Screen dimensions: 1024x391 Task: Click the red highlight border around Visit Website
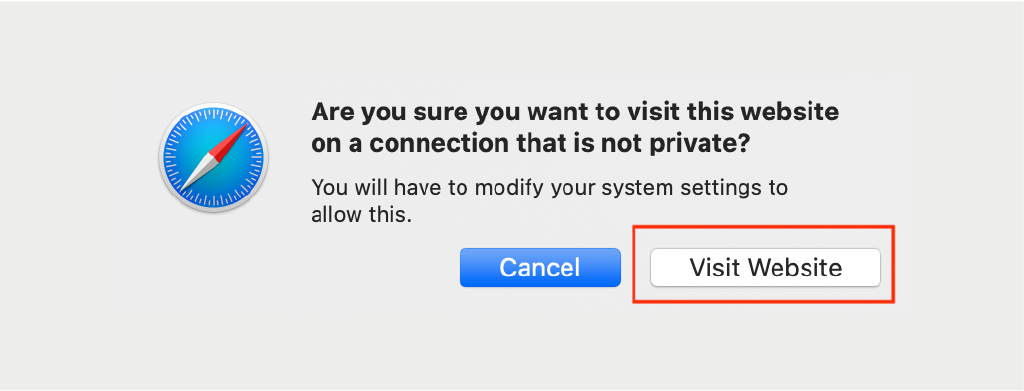763,227
